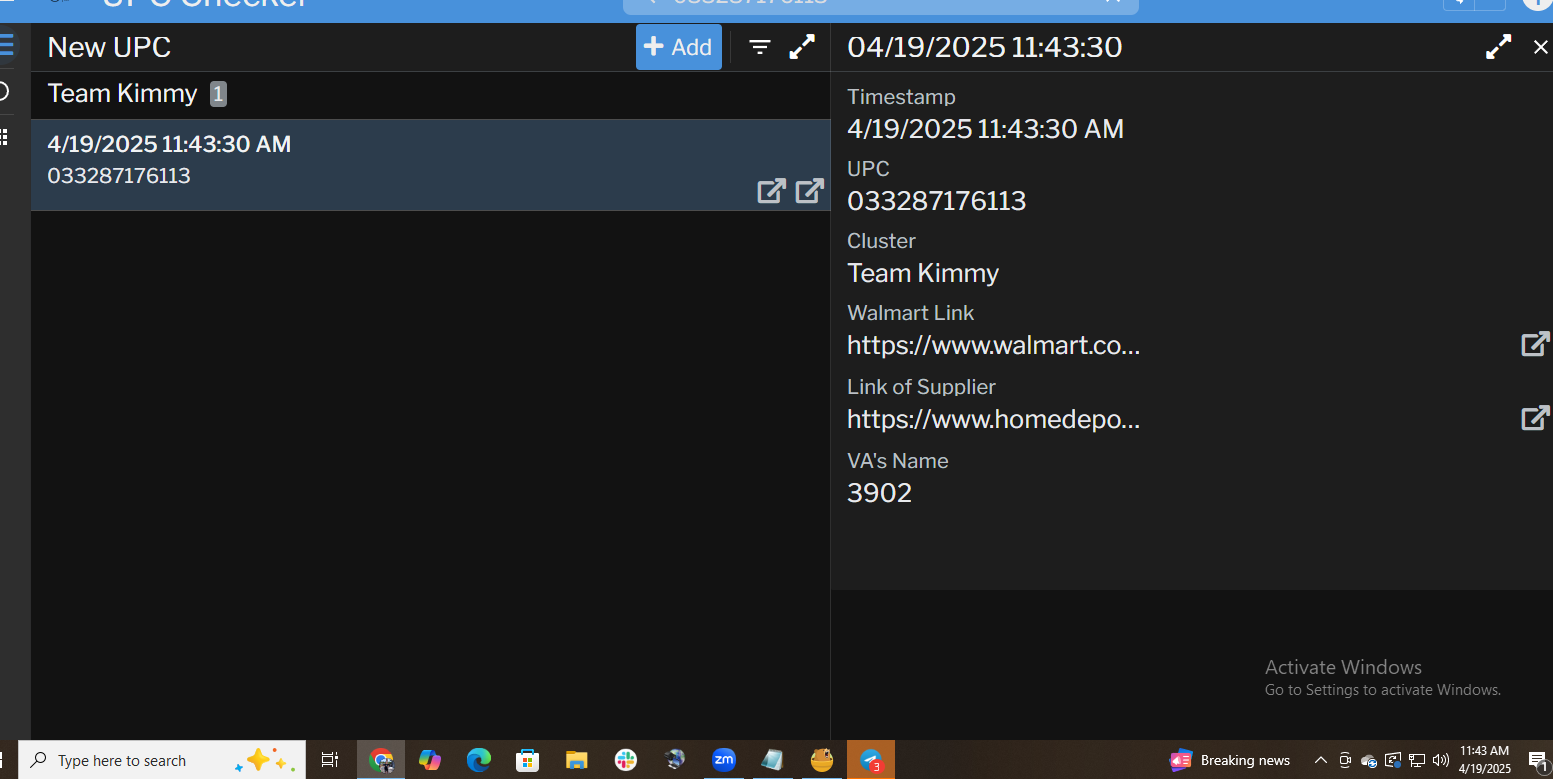Open the grid view icon in sidebar
The height and width of the screenshot is (779, 1553).
[5, 137]
